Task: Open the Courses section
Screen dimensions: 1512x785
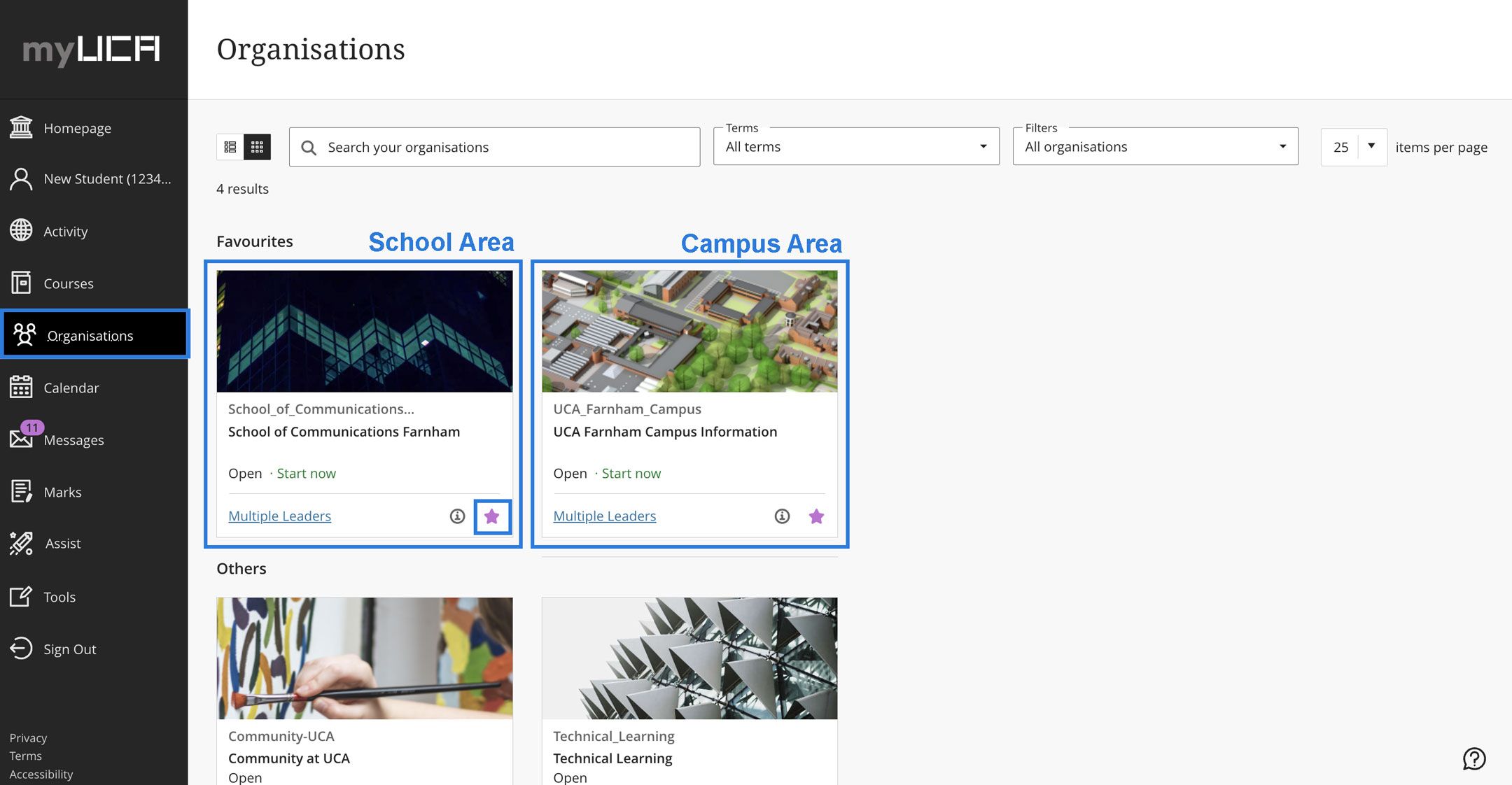Action: click(x=68, y=283)
